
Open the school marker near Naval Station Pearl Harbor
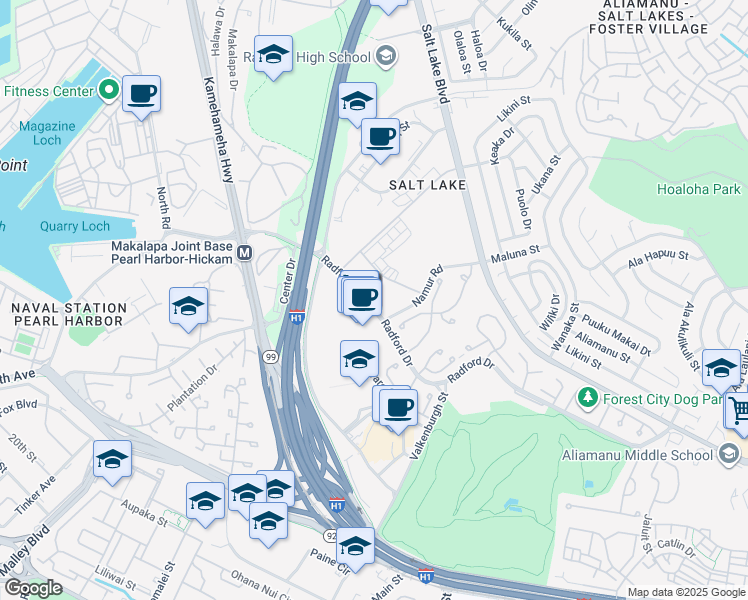(x=188, y=309)
